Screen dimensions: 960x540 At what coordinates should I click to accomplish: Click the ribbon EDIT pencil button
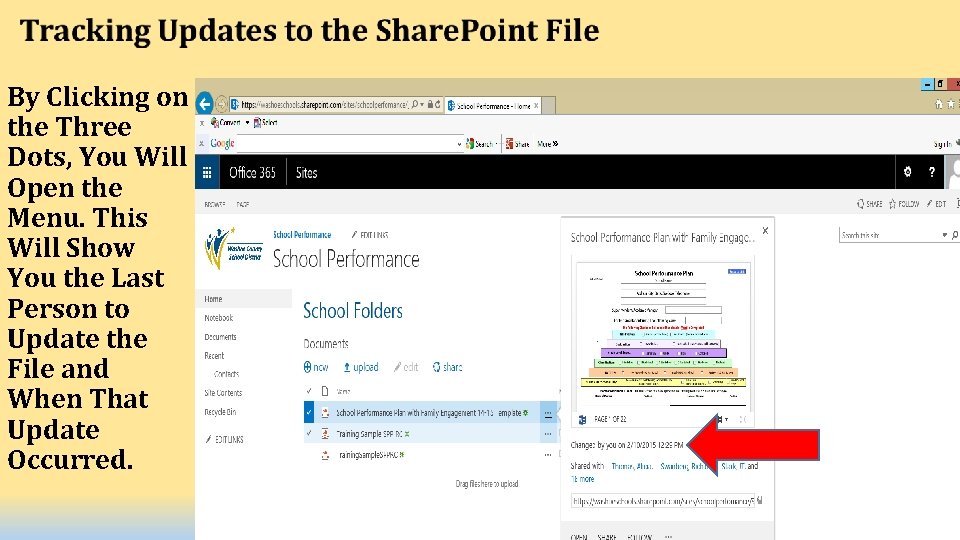coord(937,204)
